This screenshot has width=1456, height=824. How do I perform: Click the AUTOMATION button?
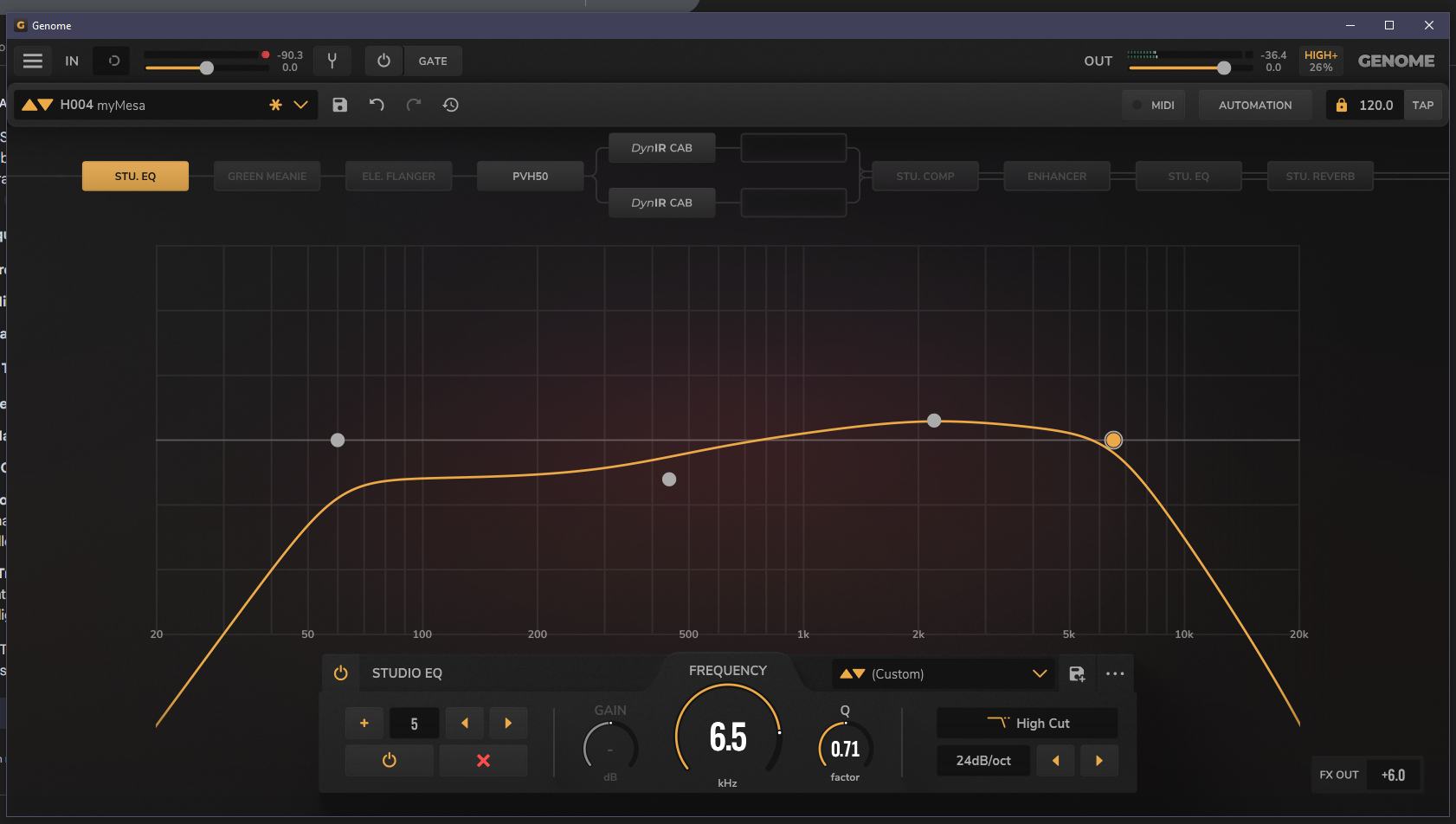tap(1254, 105)
